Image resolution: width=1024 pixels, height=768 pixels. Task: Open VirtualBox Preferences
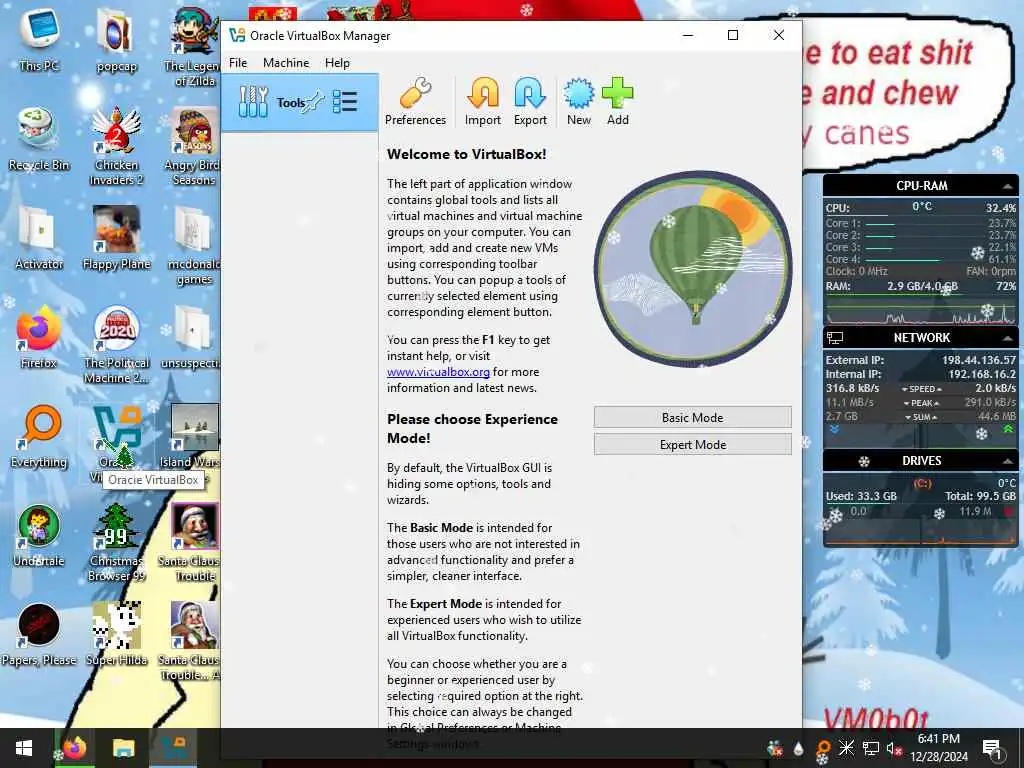(415, 101)
